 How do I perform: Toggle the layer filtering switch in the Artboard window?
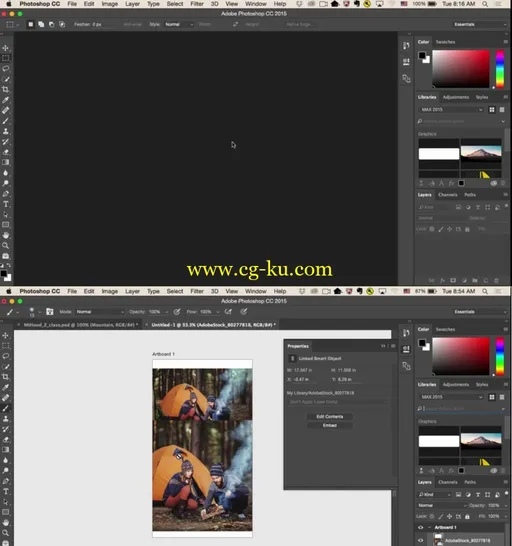(x=506, y=493)
